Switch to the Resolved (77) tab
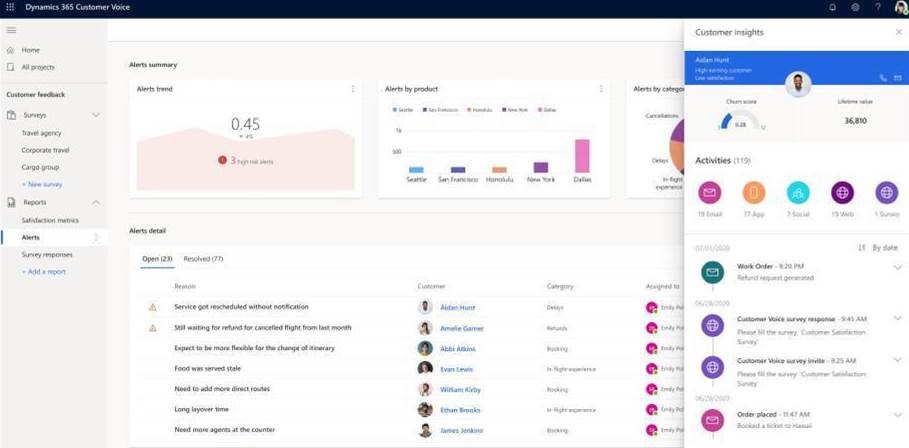Screen dimensions: 909x448 pos(203,259)
